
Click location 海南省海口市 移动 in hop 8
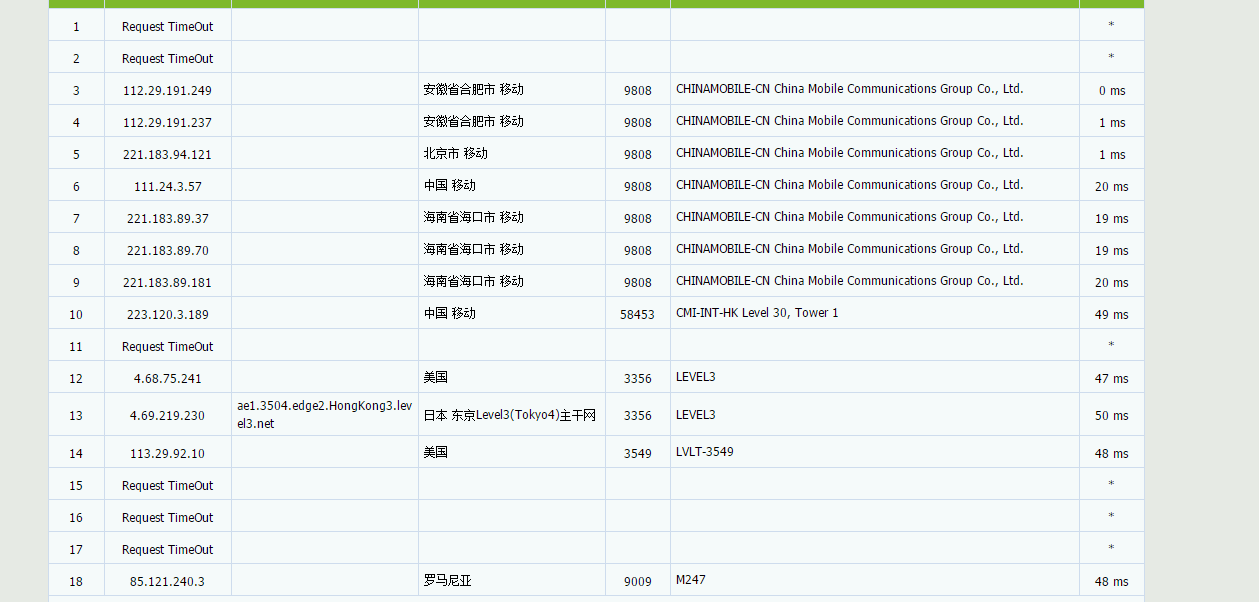click(x=473, y=249)
